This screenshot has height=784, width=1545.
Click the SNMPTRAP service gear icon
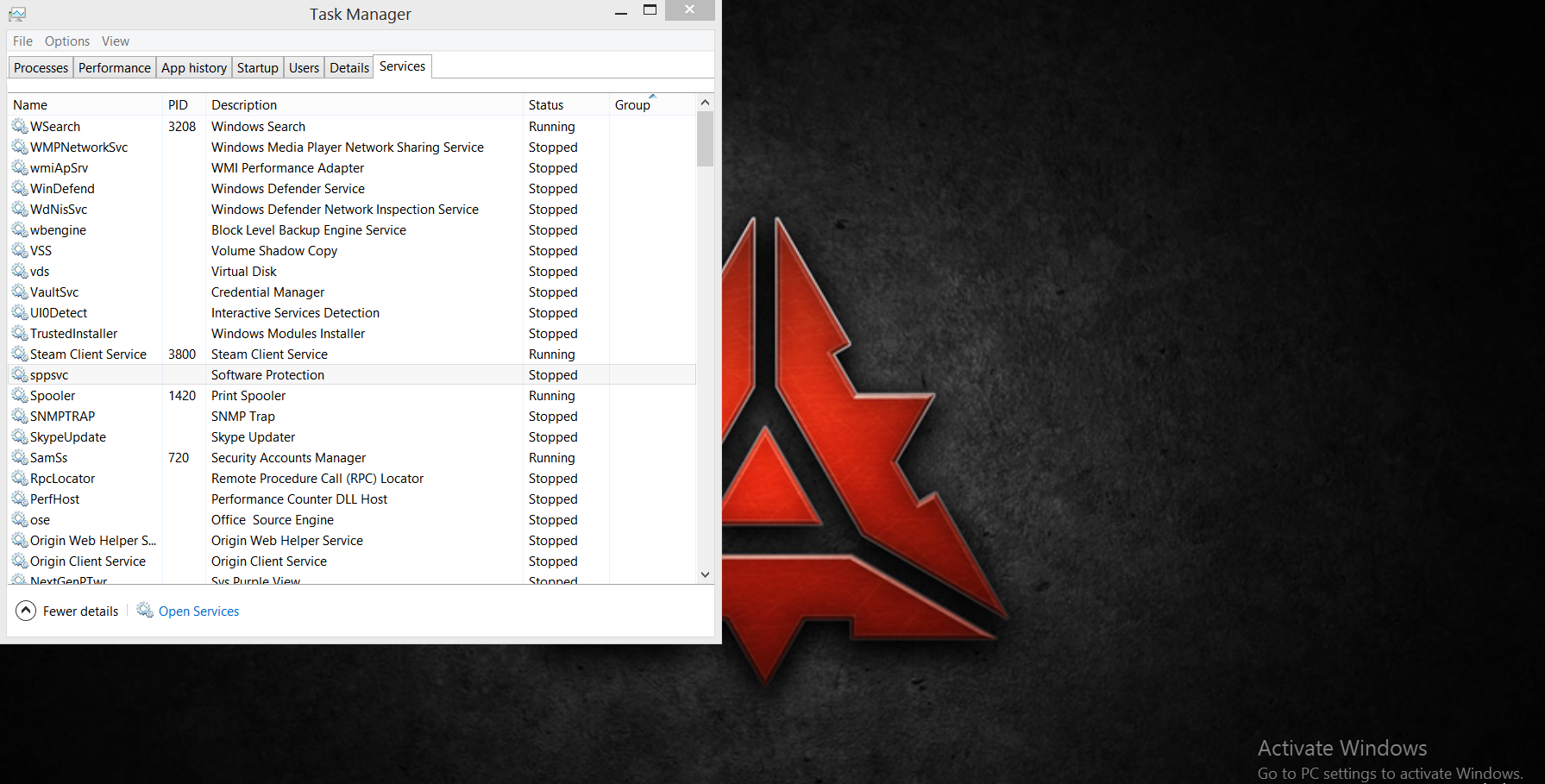point(20,416)
